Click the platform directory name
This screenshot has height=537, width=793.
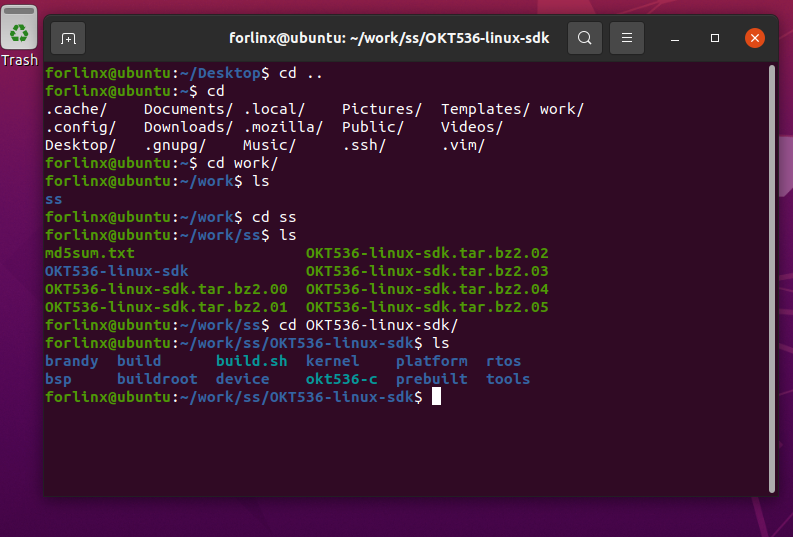431,361
